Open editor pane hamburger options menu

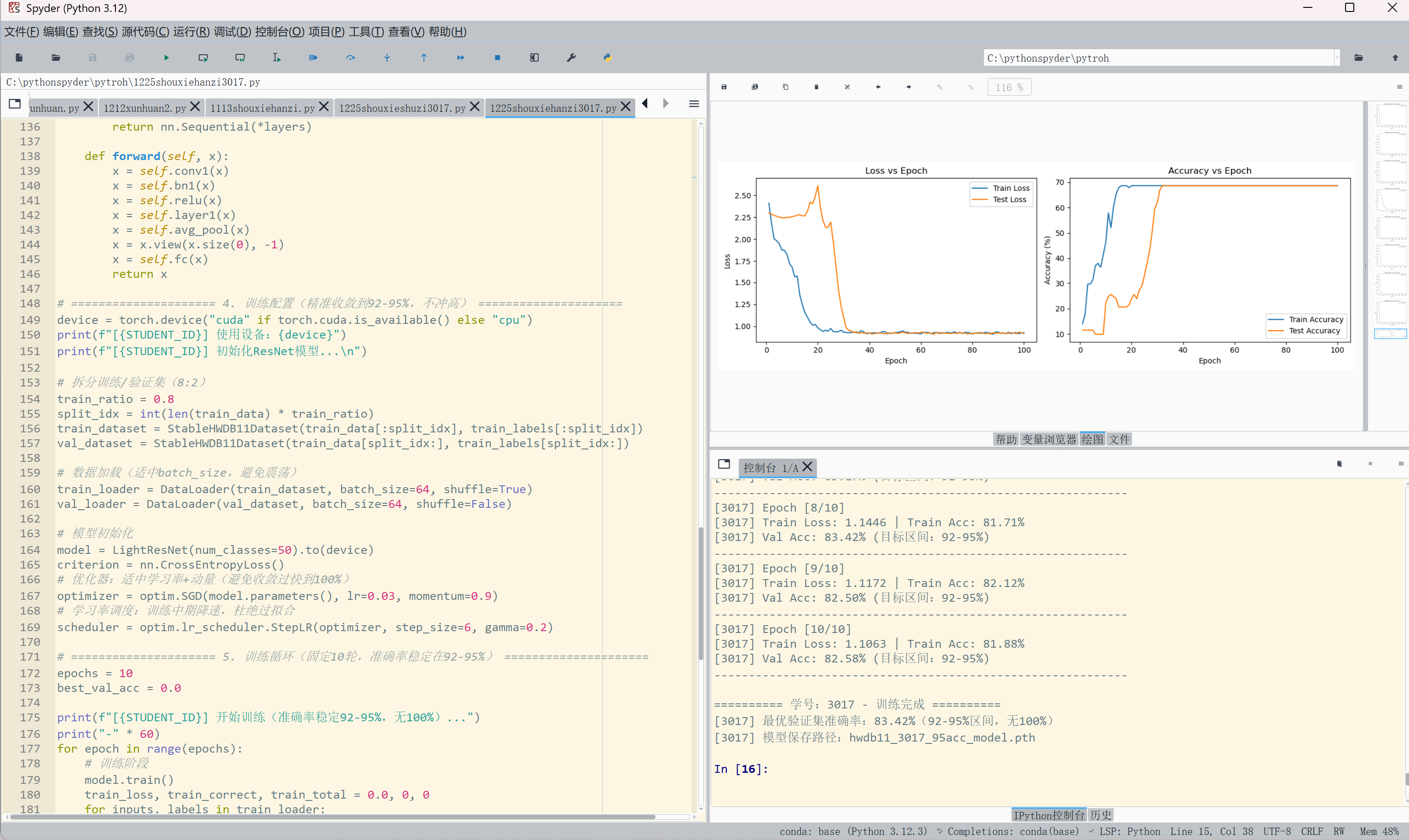click(x=694, y=104)
